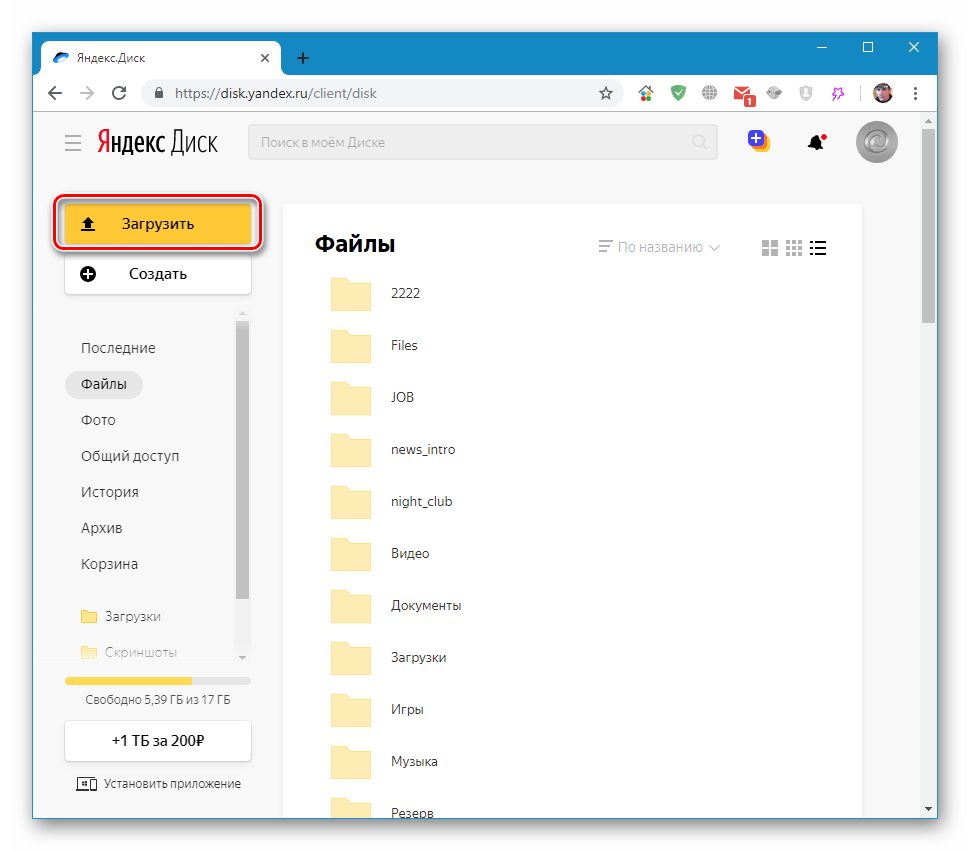Bookmark page with star icon
The image size is (970, 851).
click(x=606, y=93)
